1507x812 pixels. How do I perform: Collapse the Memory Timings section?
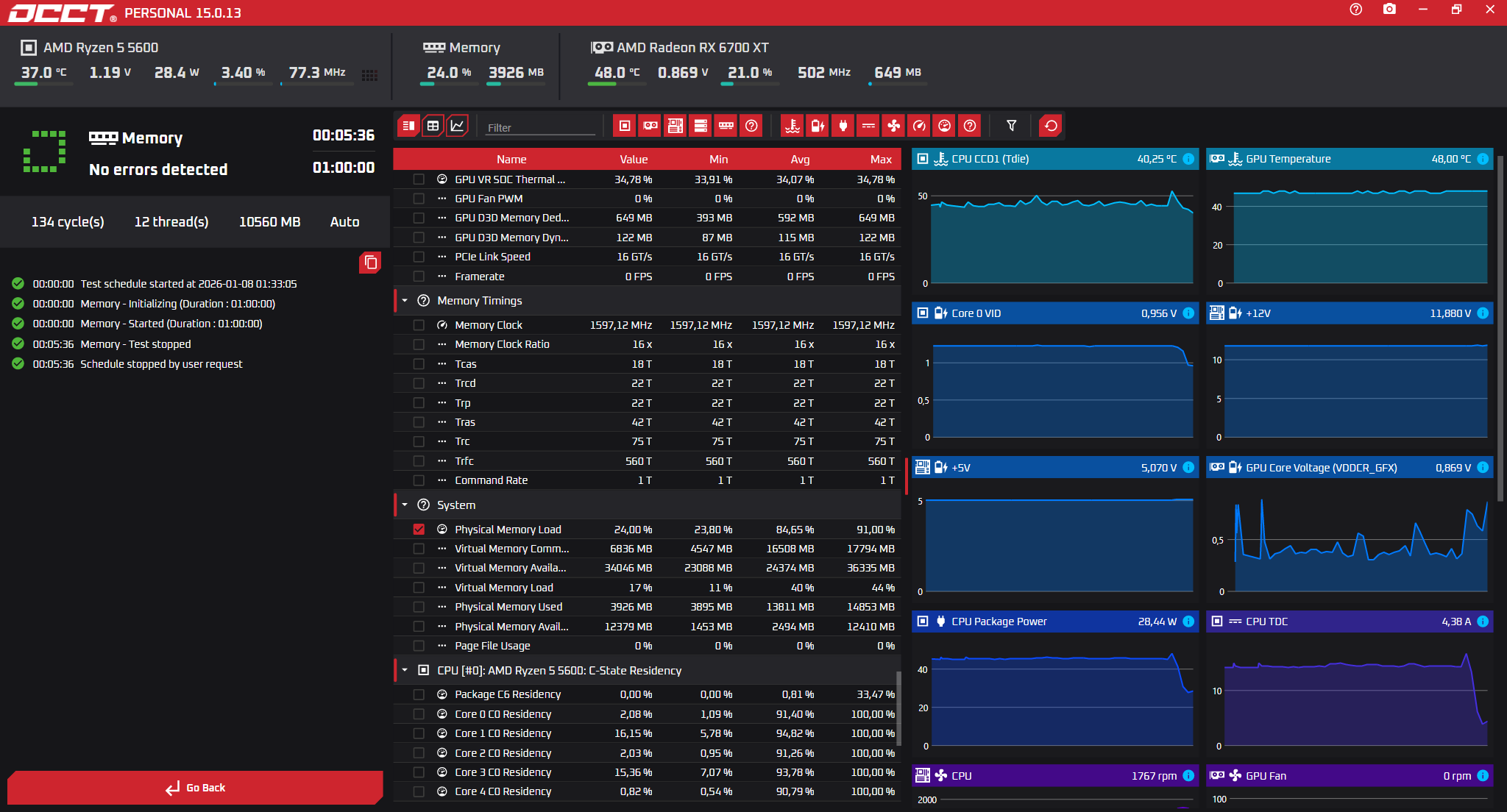(405, 301)
